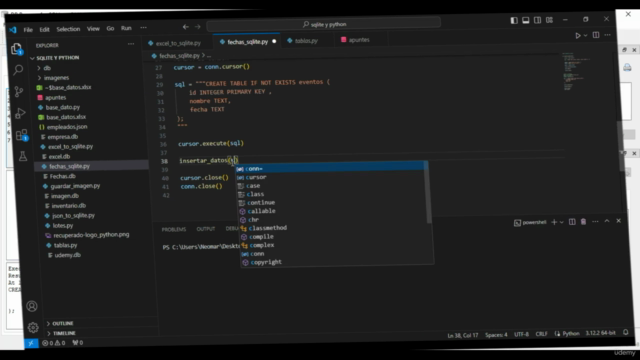Expand the OUTLINE section
Viewport: 640px width, 360px height.
click(62, 323)
